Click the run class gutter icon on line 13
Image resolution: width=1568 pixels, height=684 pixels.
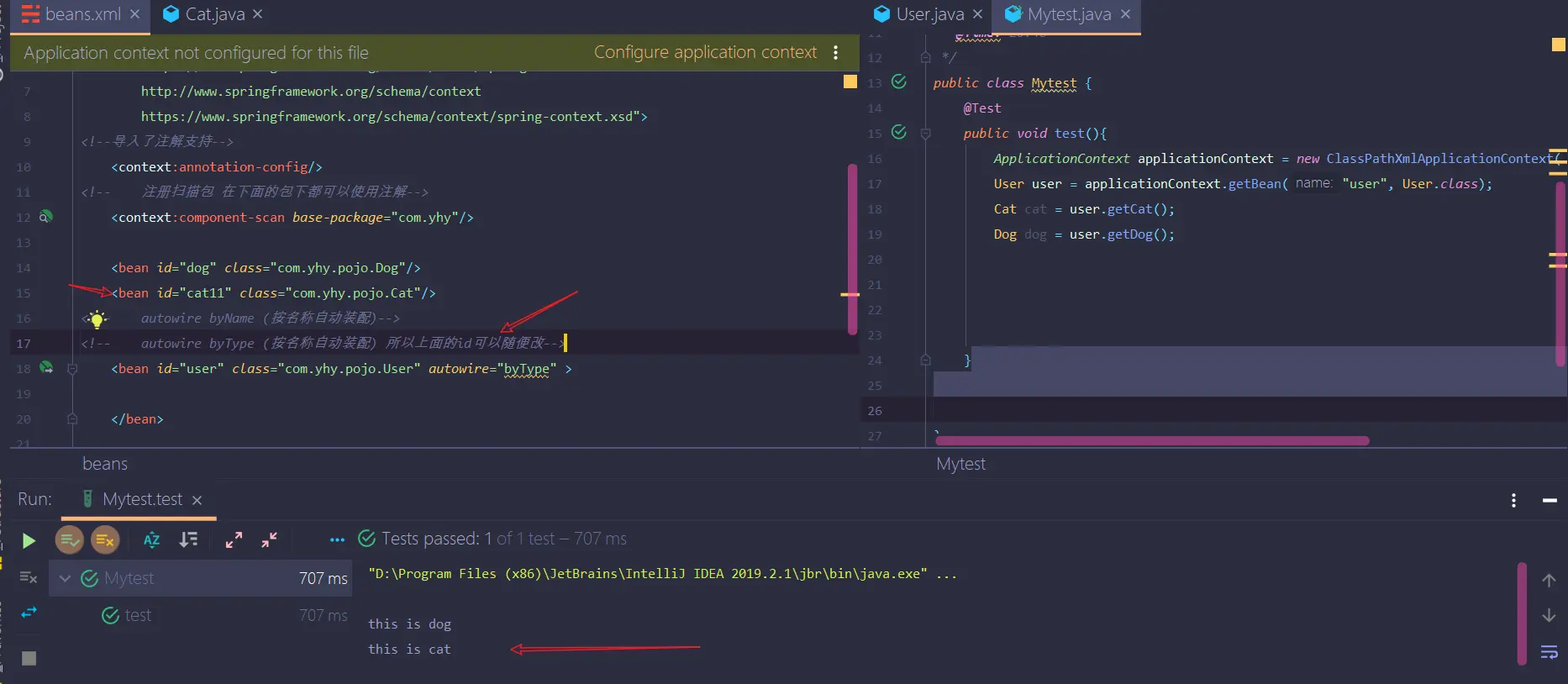[x=899, y=82]
